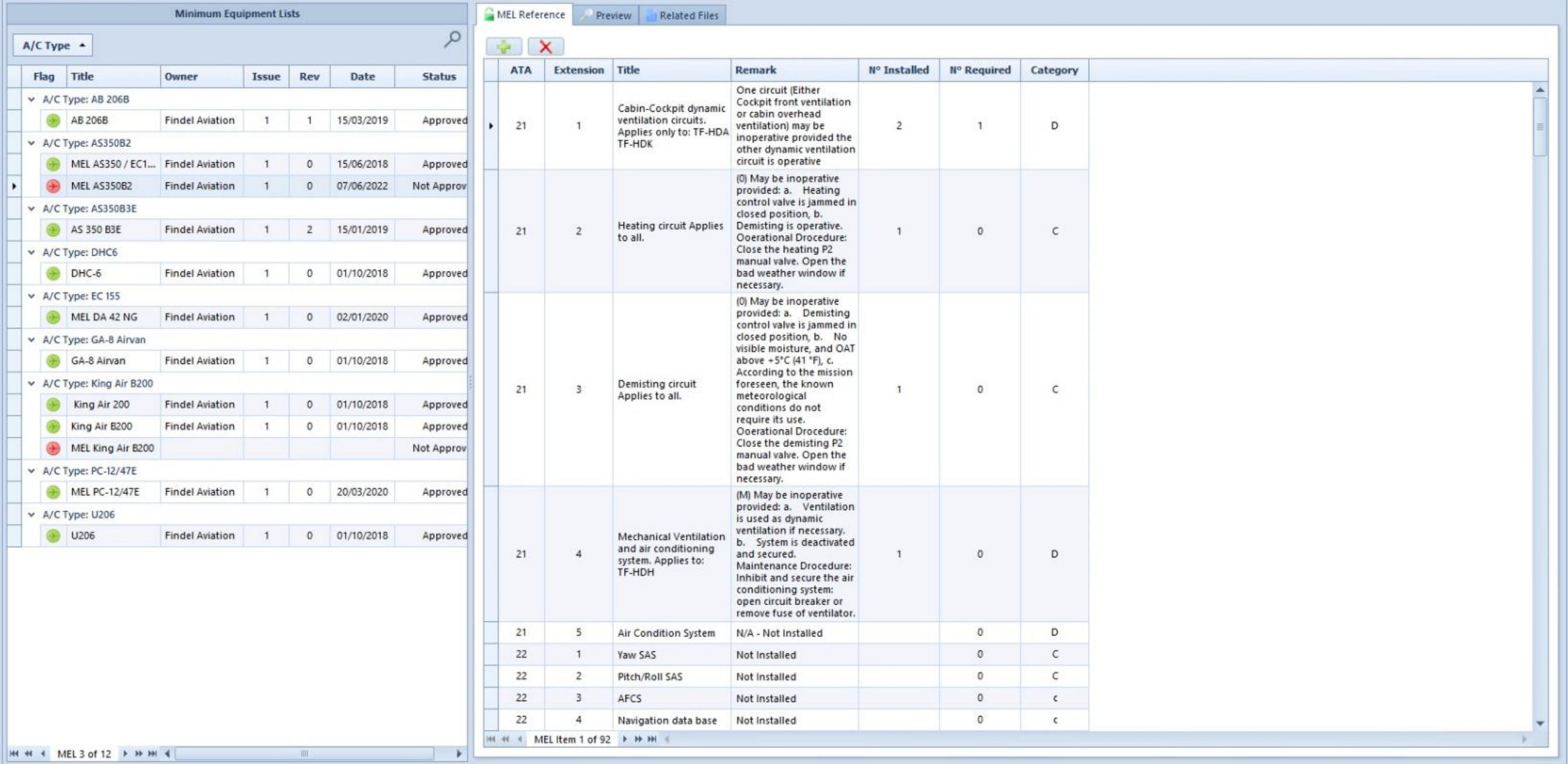The width and height of the screenshot is (1568, 764).
Task: Sort by the Status column header
Action: pyautogui.click(x=431, y=77)
